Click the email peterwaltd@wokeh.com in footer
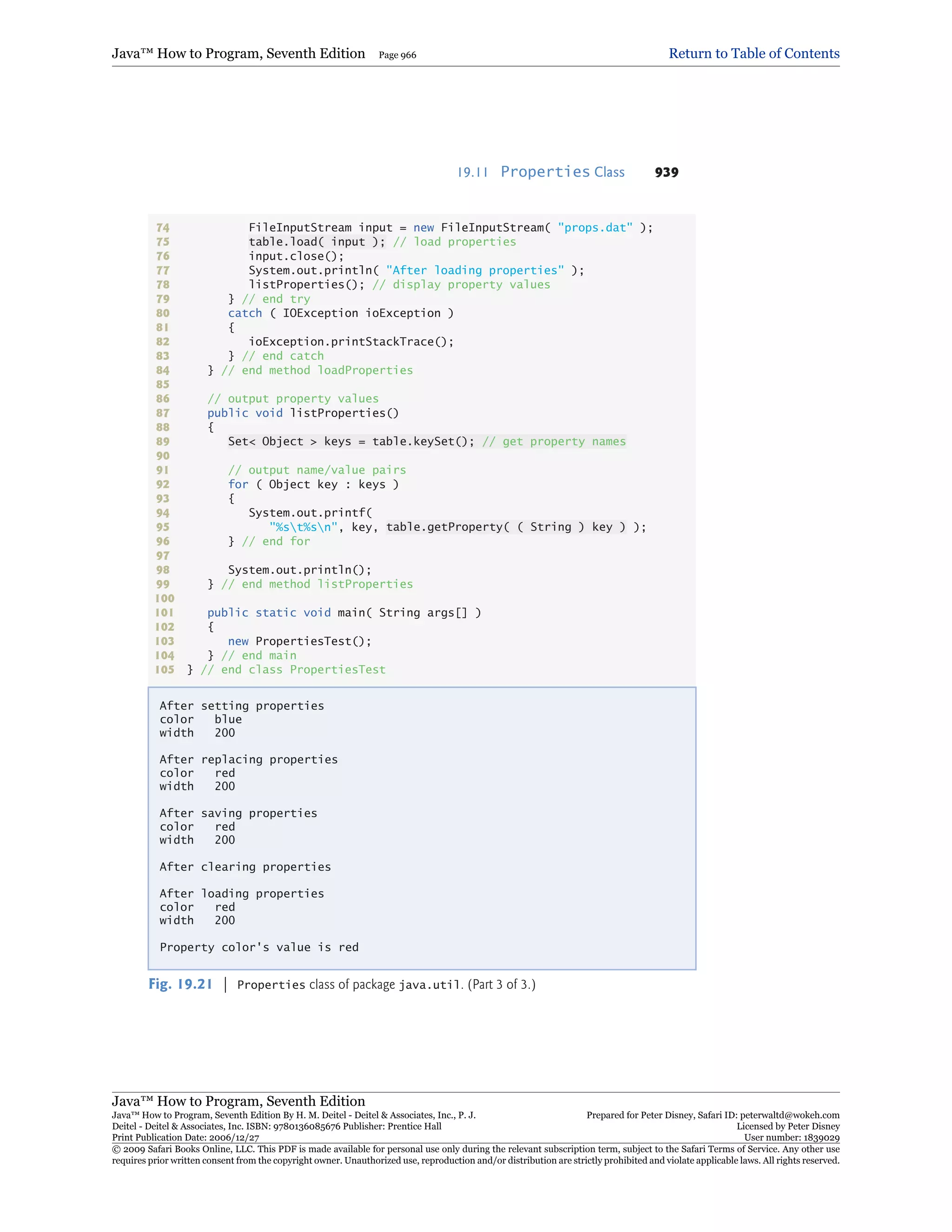The image size is (952, 1232). 789,1115
